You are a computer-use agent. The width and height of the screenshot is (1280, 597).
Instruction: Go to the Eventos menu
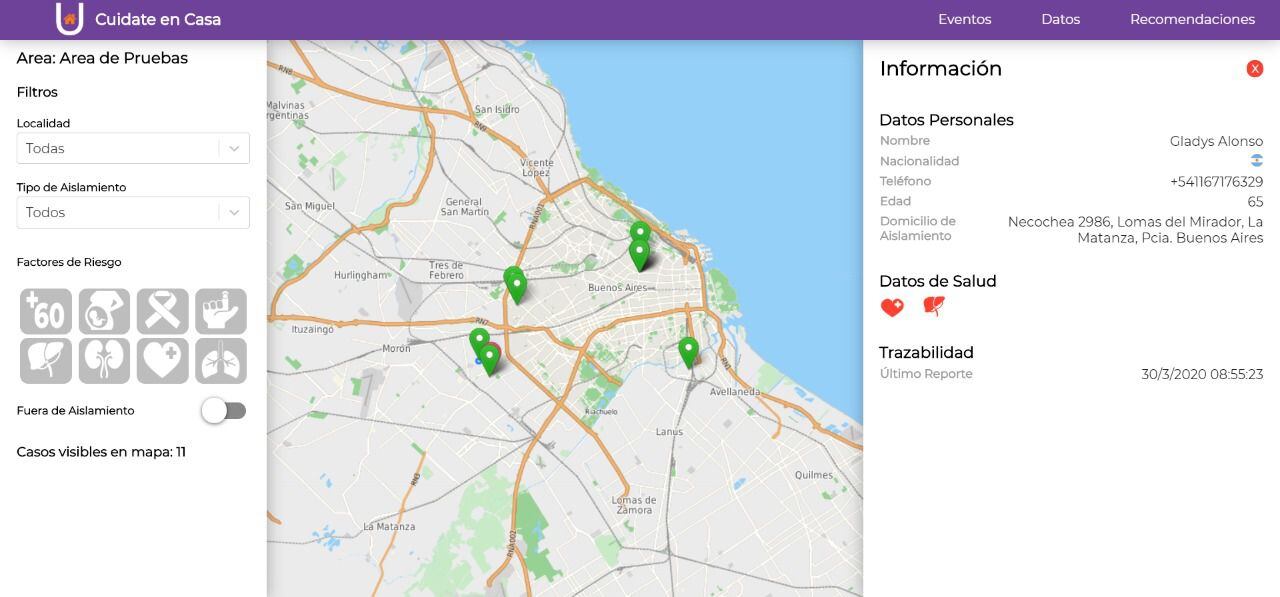(x=964, y=19)
